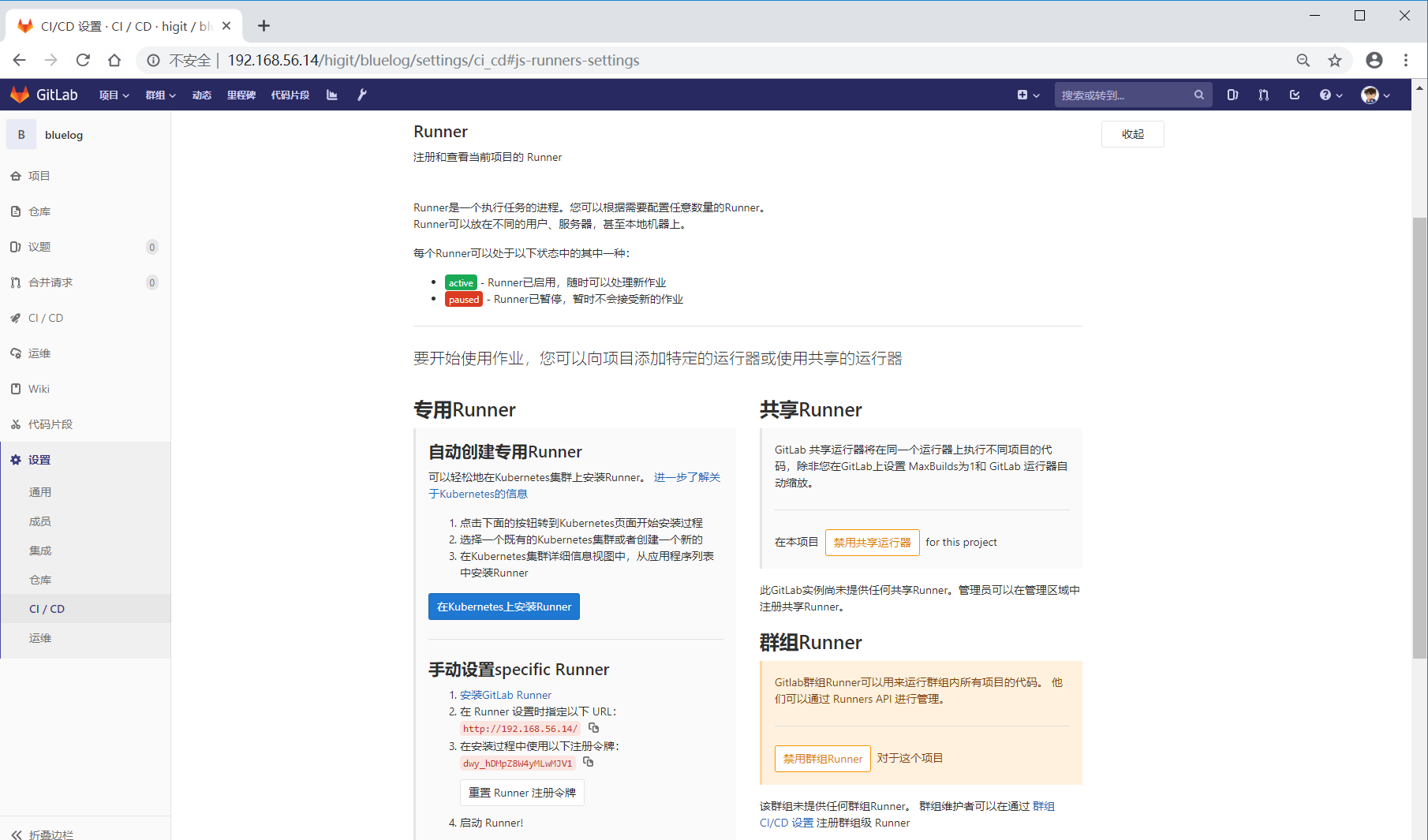The height and width of the screenshot is (840, 1428).
Task: Close the CI/CD settings browser tab
Action: [x=226, y=26]
